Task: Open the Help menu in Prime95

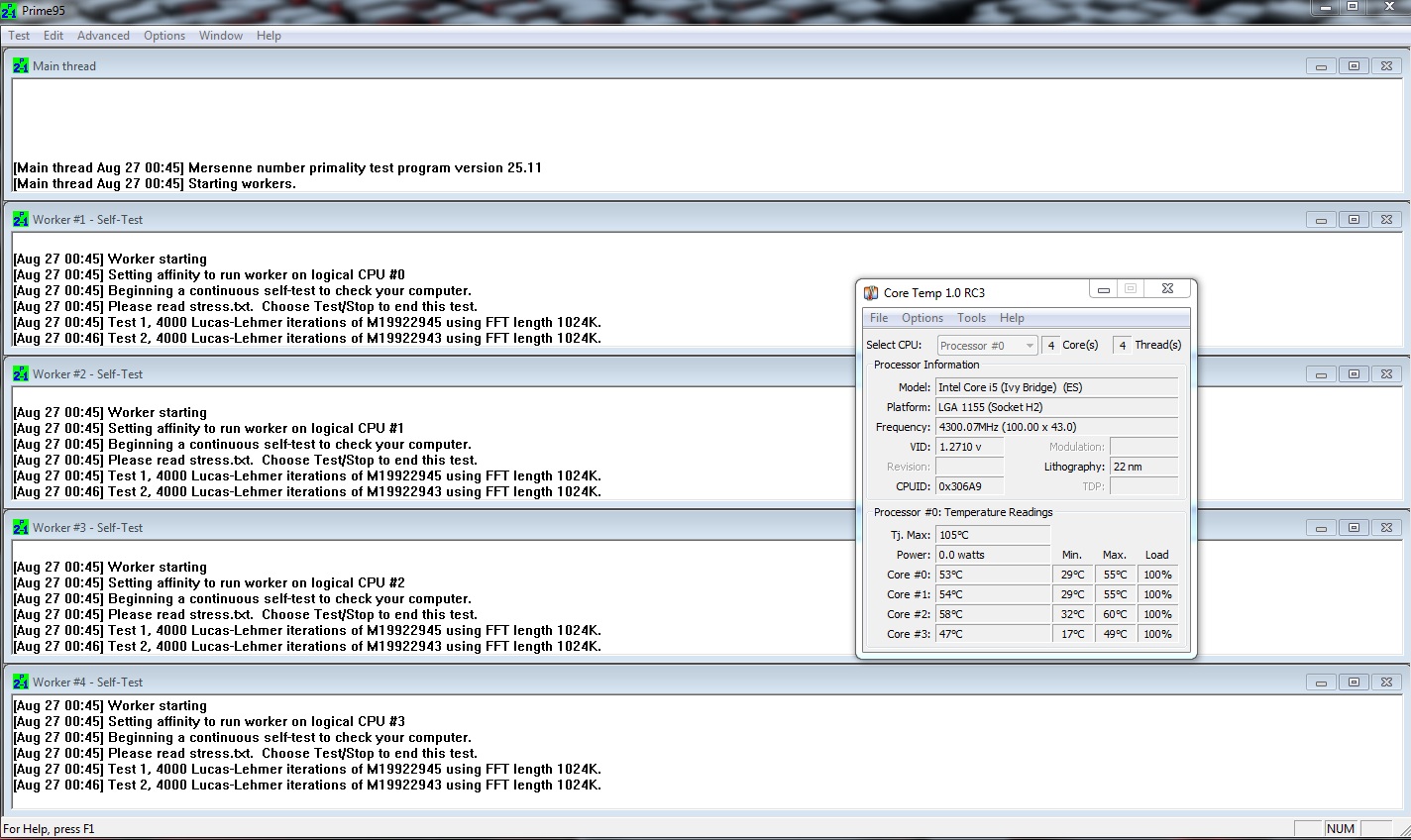Action: point(269,36)
